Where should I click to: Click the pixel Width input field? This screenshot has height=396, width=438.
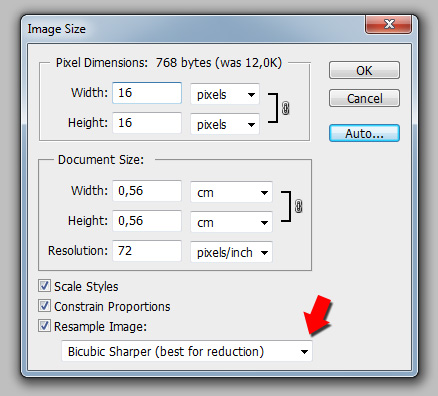coord(147,93)
